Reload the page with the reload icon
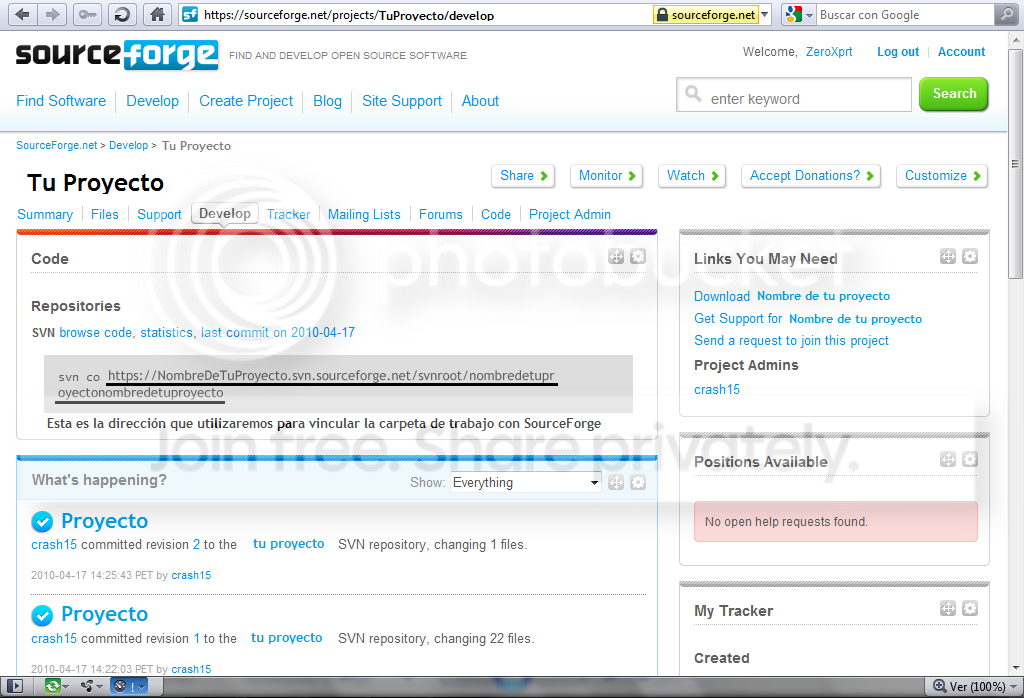The width and height of the screenshot is (1024, 698). [x=122, y=14]
